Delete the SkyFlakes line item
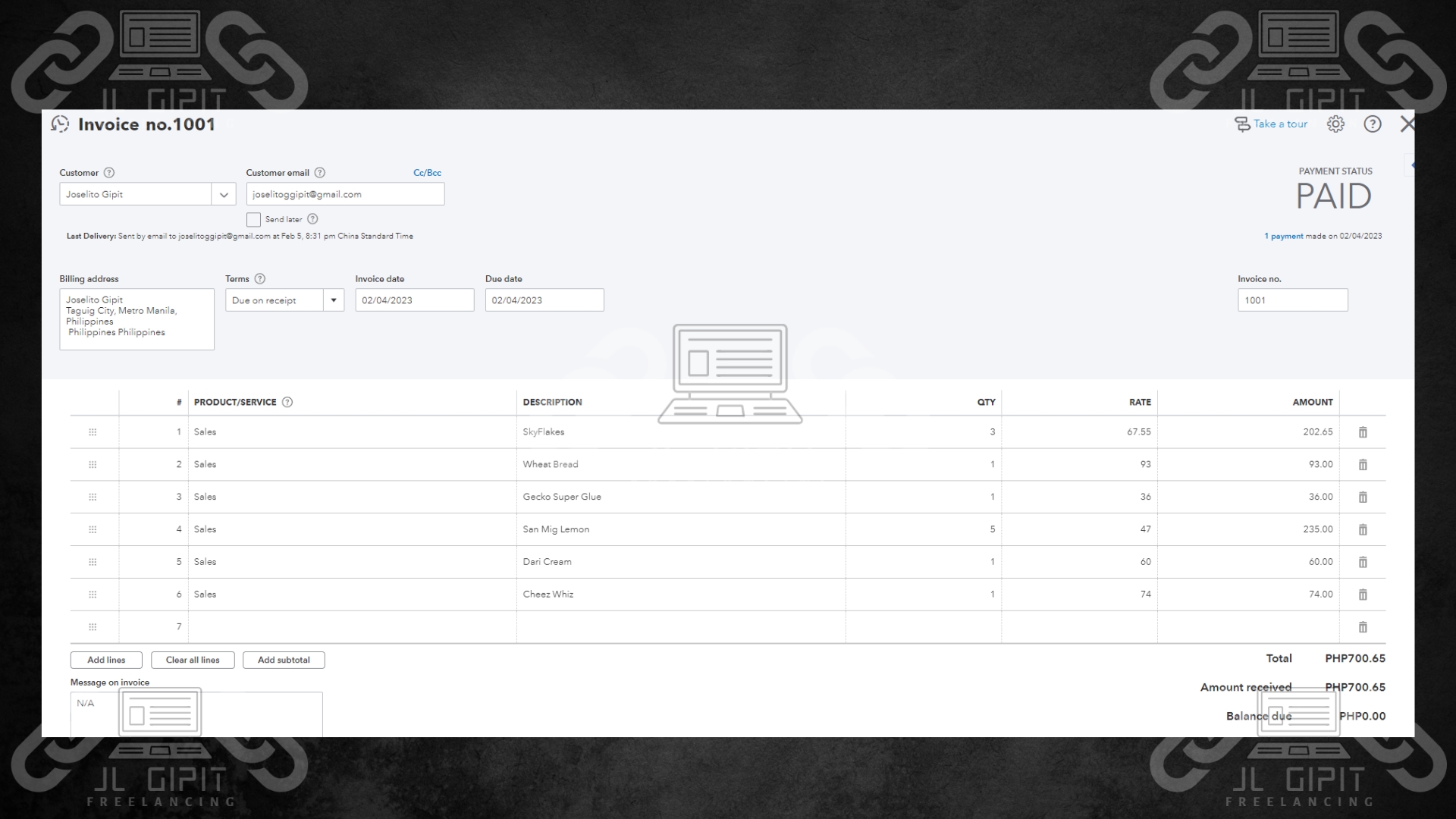The image size is (1456, 819). tap(1362, 432)
